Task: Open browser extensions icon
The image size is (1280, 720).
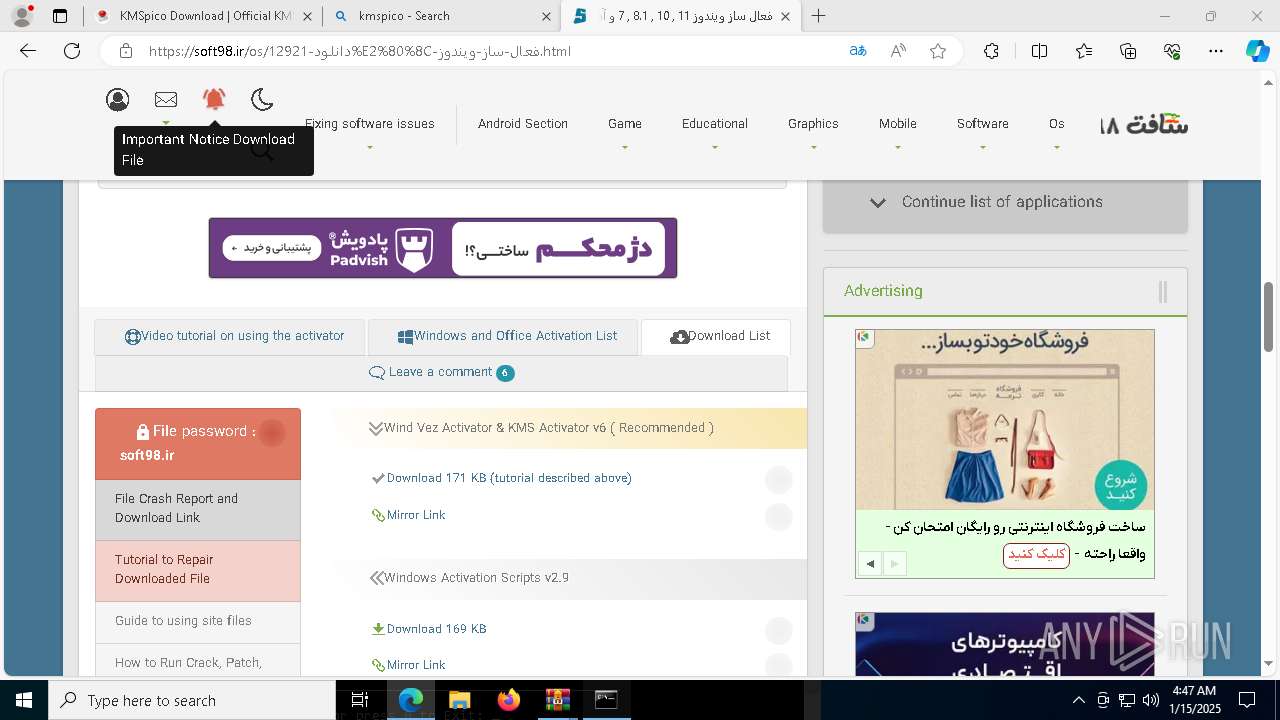Action: coord(991,51)
